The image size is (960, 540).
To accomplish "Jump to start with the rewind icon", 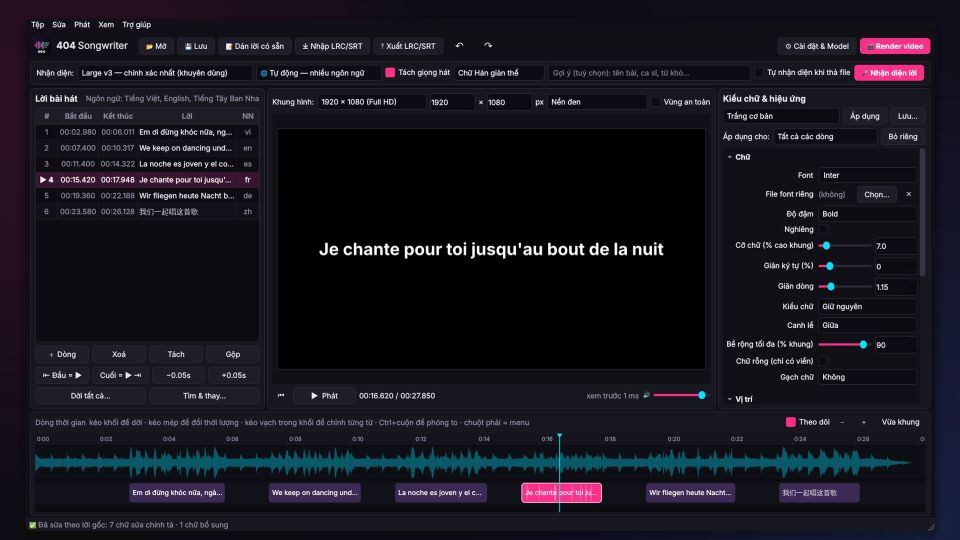I will pos(281,396).
